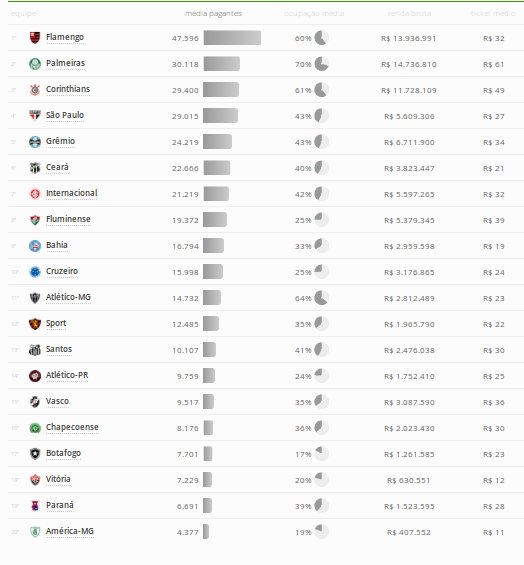The width and height of the screenshot is (524, 565).
Task: Click the Palmeiras club crest icon
Action: pyautogui.click(x=35, y=64)
